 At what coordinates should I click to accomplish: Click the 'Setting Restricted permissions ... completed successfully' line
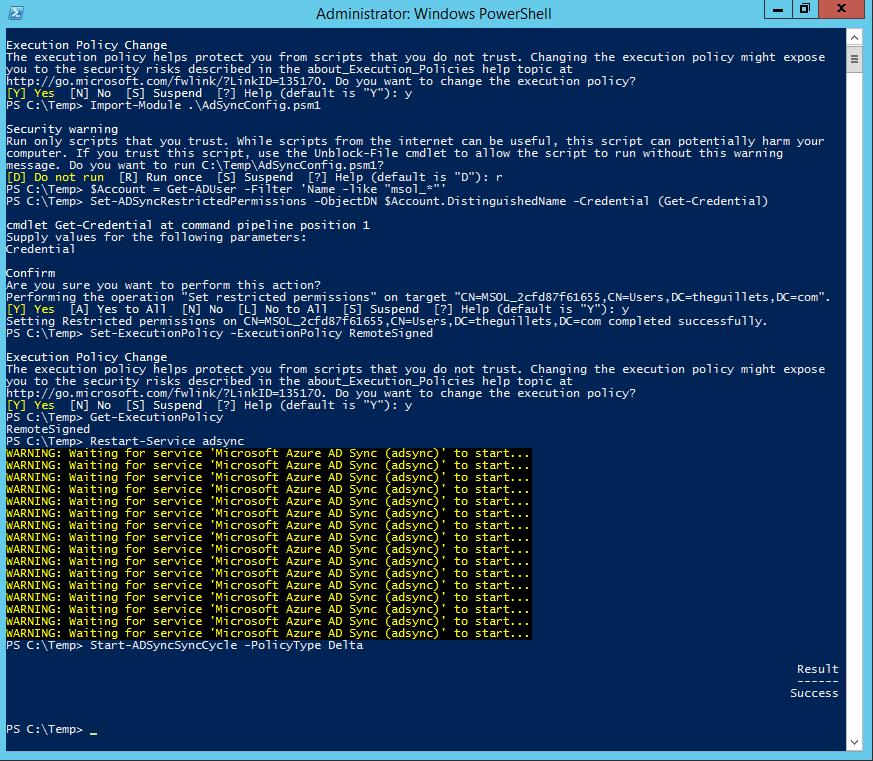pyautogui.click(x=387, y=321)
